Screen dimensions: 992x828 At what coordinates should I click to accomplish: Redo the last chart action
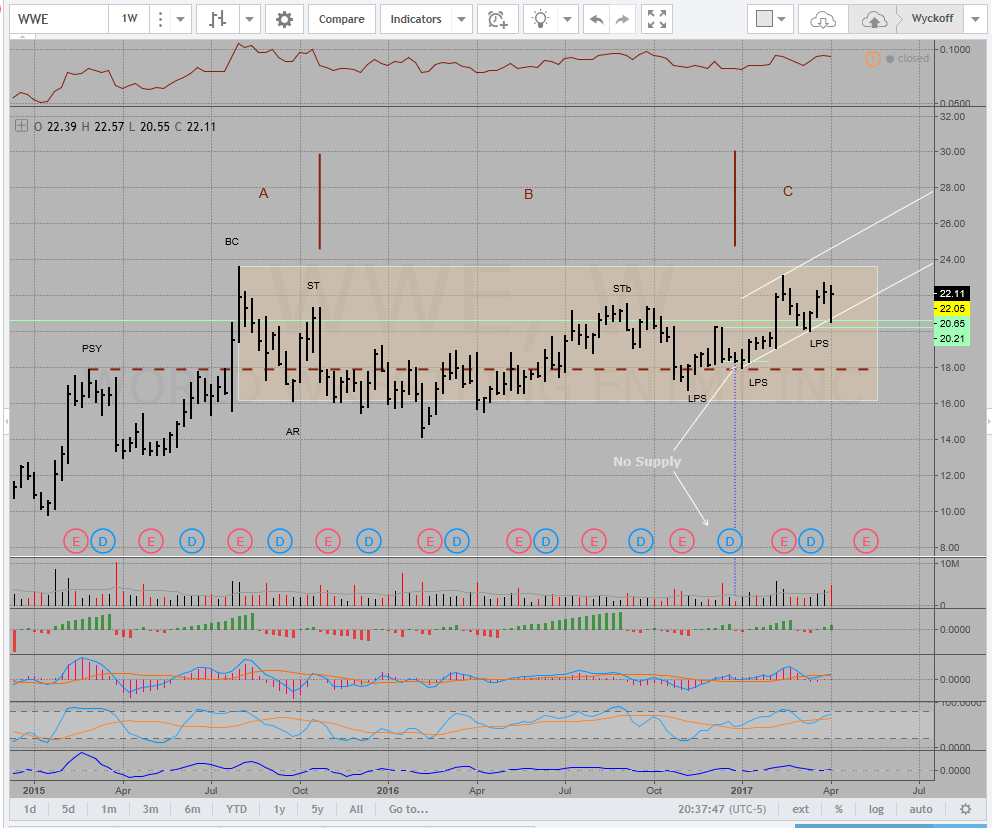622,19
